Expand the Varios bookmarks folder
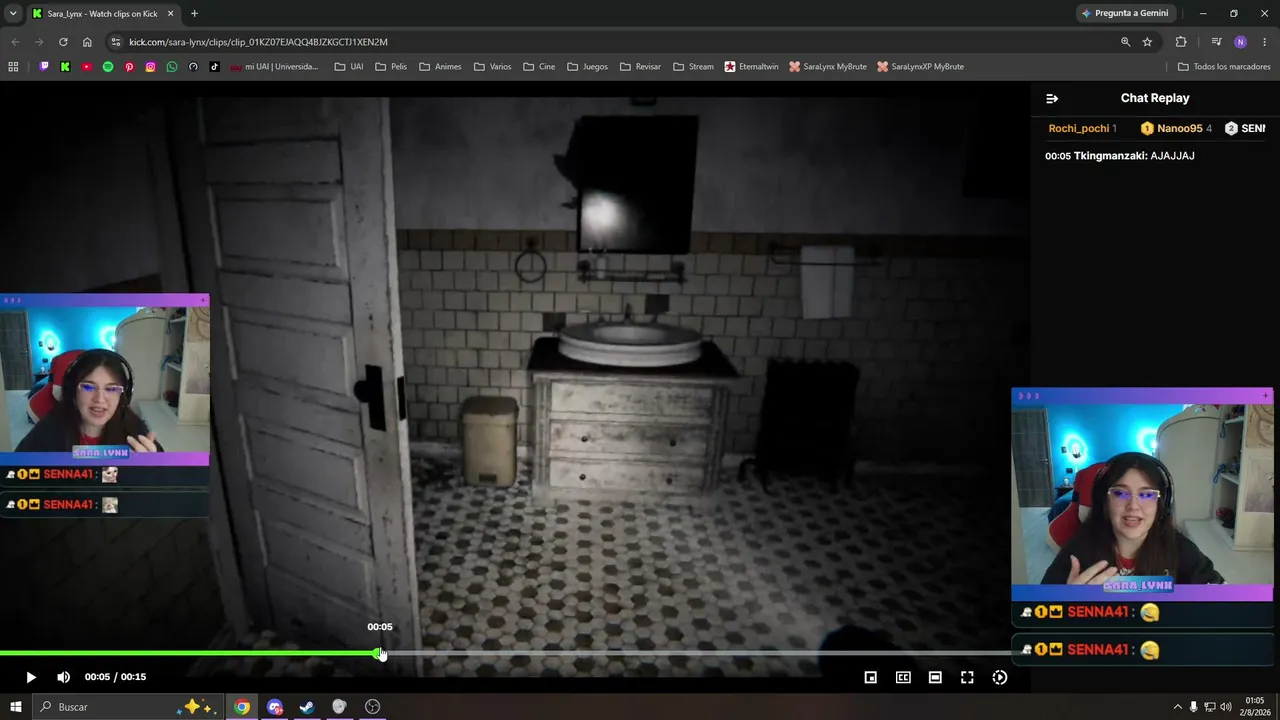Image resolution: width=1280 pixels, height=720 pixels. [x=492, y=67]
